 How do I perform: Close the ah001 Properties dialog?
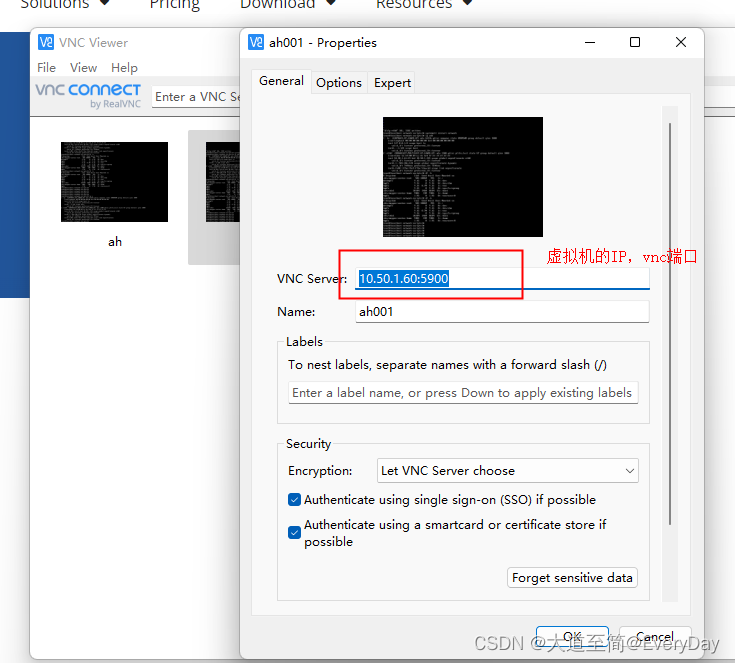(681, 42)
